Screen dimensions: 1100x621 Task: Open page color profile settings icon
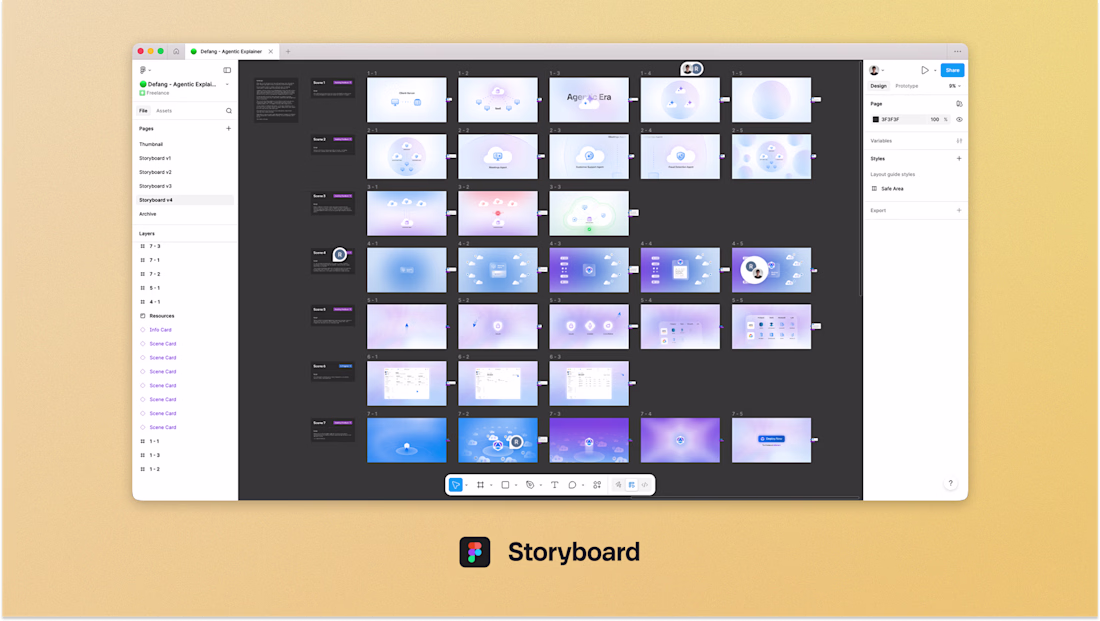[959, 104]
